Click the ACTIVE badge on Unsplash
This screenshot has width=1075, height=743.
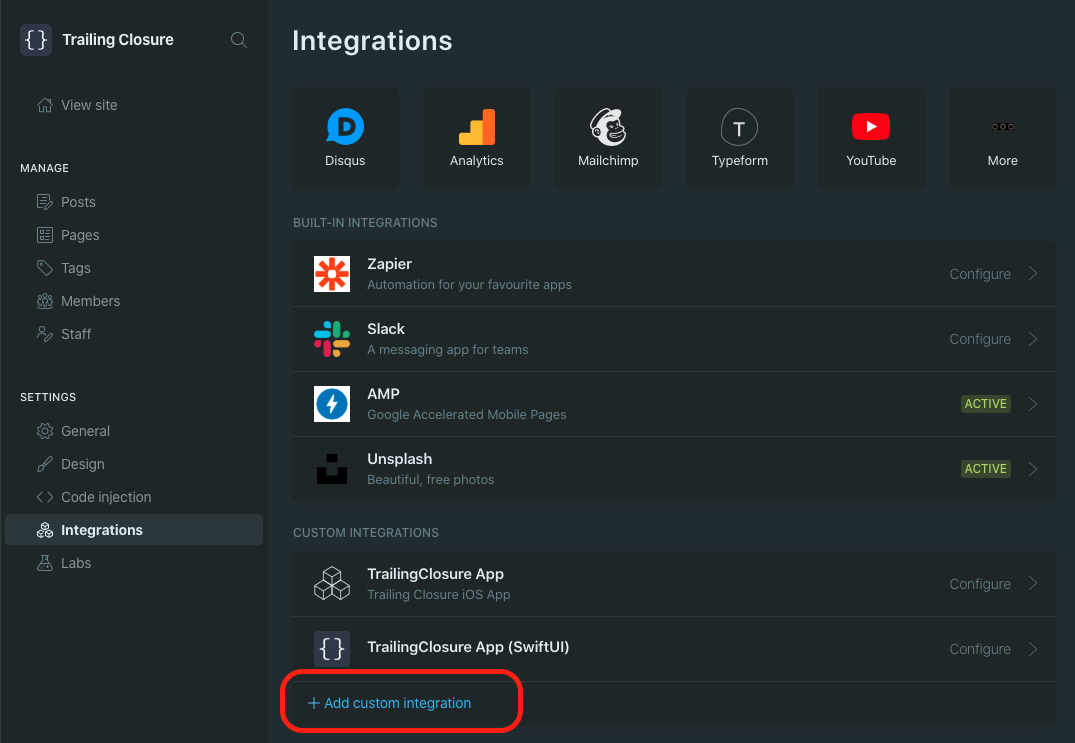[985, 469]
